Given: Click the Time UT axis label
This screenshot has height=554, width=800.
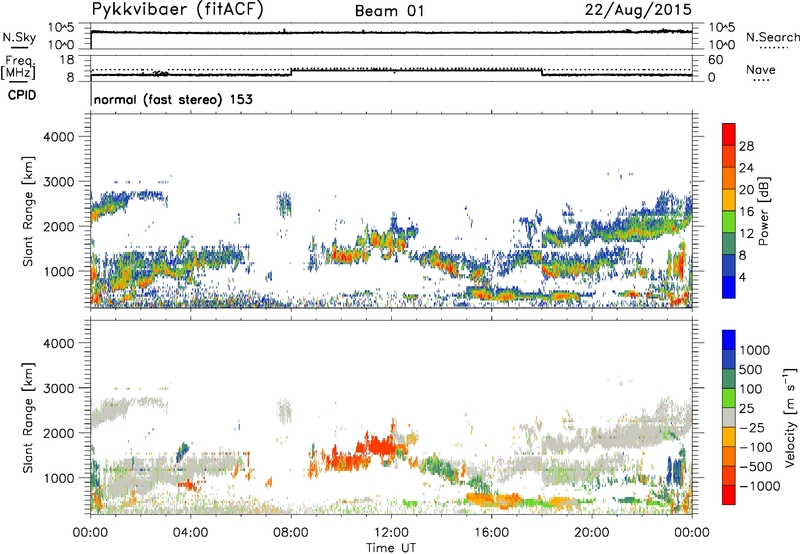Looking at the screenshot, I should pyautogui.click(x=391, y=548).
